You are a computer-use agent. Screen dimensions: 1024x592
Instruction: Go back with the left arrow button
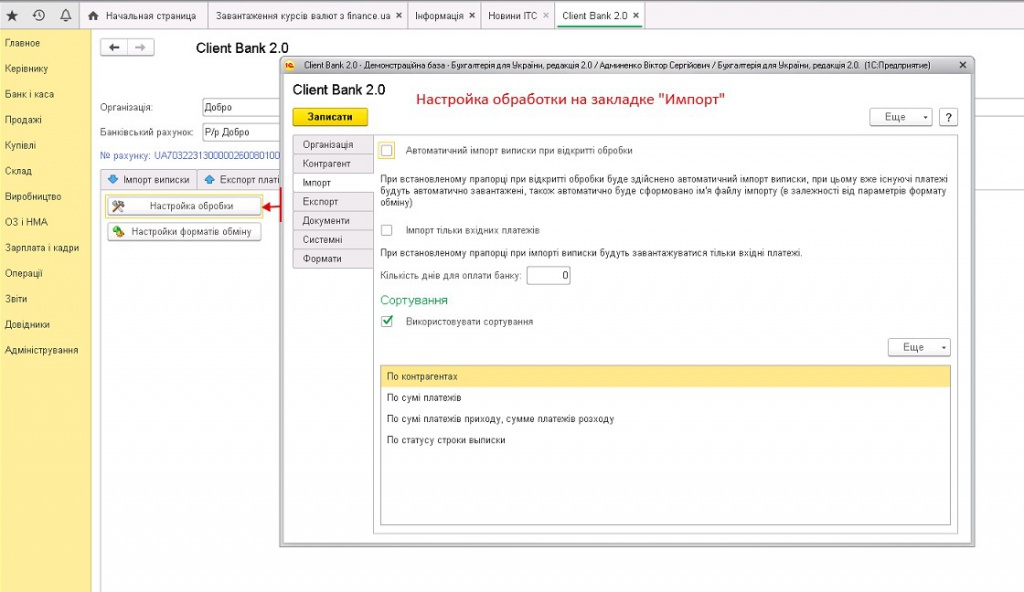114,47
